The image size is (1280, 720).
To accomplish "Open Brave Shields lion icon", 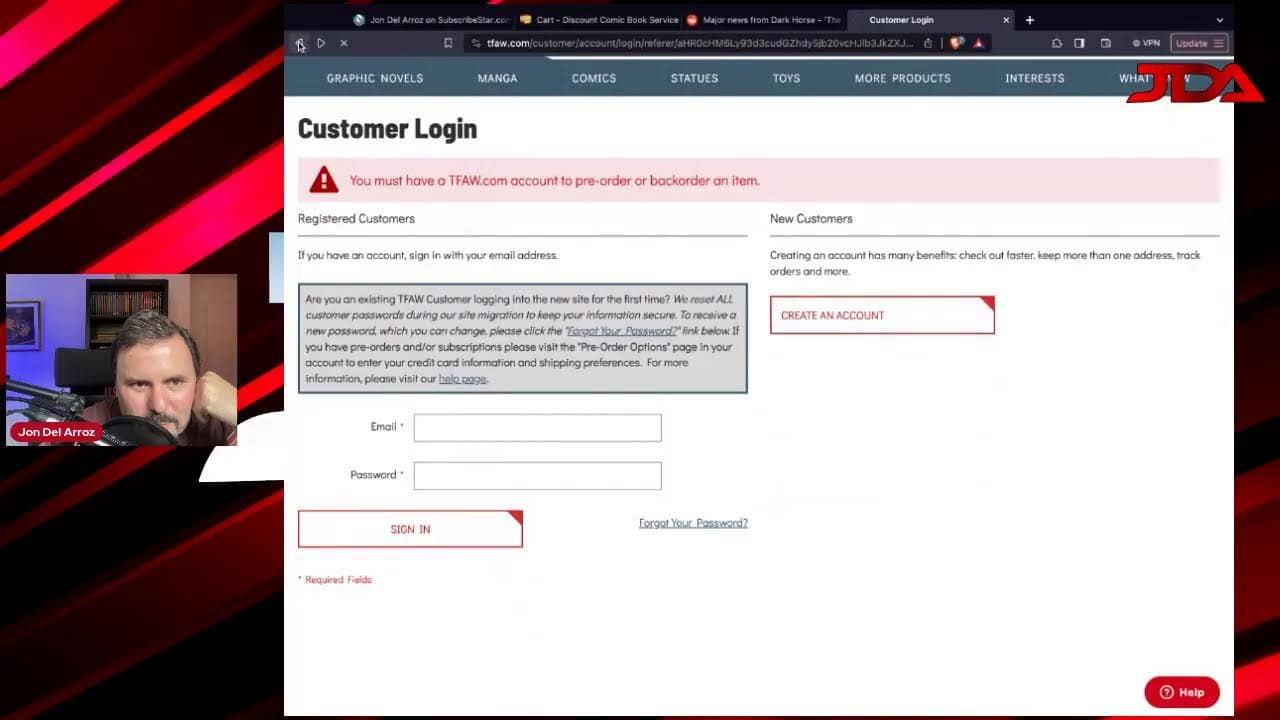I will click(957, 43).
